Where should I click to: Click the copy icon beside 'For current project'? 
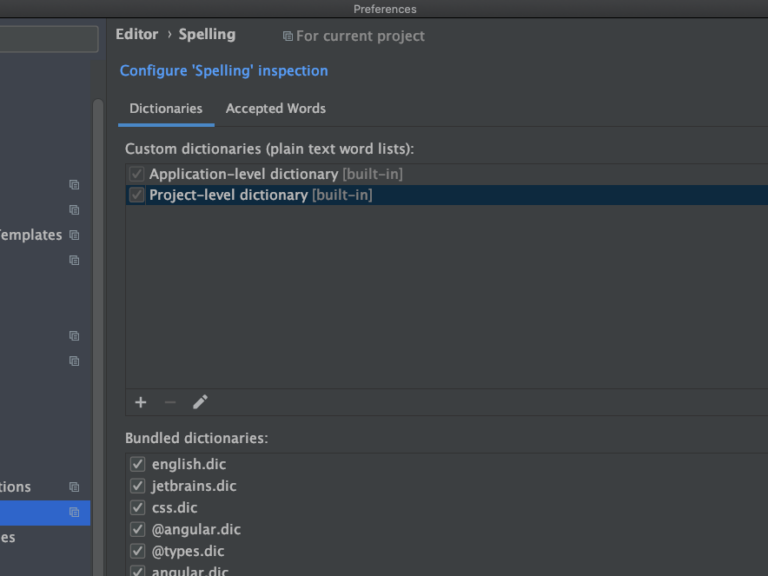click(x=288, y=36)
